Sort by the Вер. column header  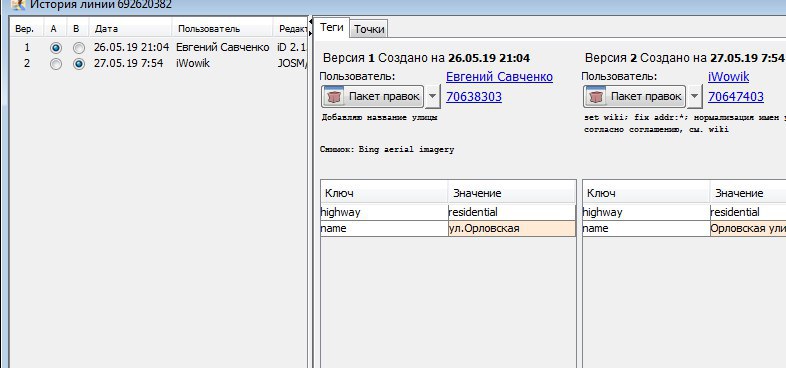(x=25, y=29)
